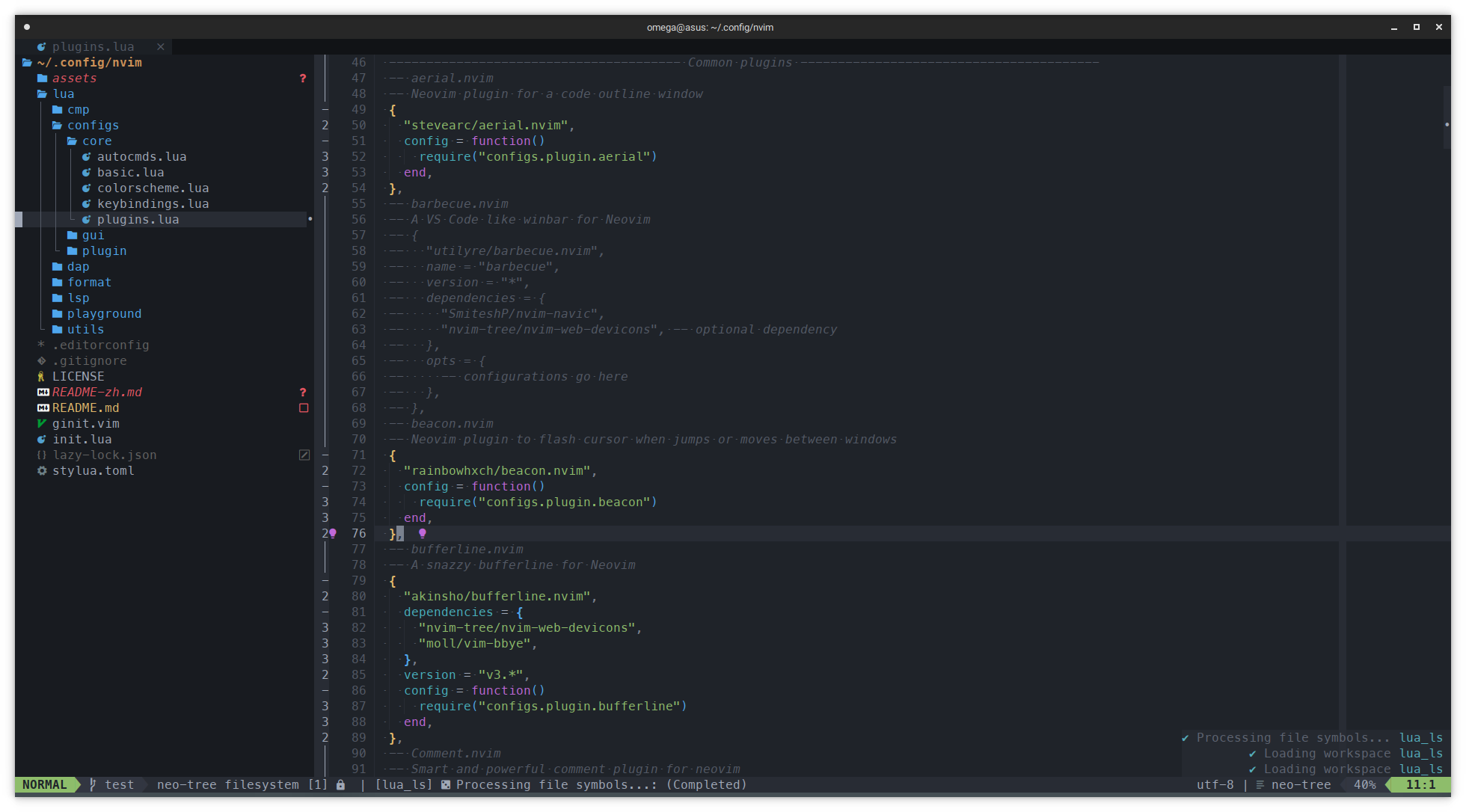Click the asterisk icon beside .editorconfig
This screenshot has width=1466, height=812.
click(41, 345)
